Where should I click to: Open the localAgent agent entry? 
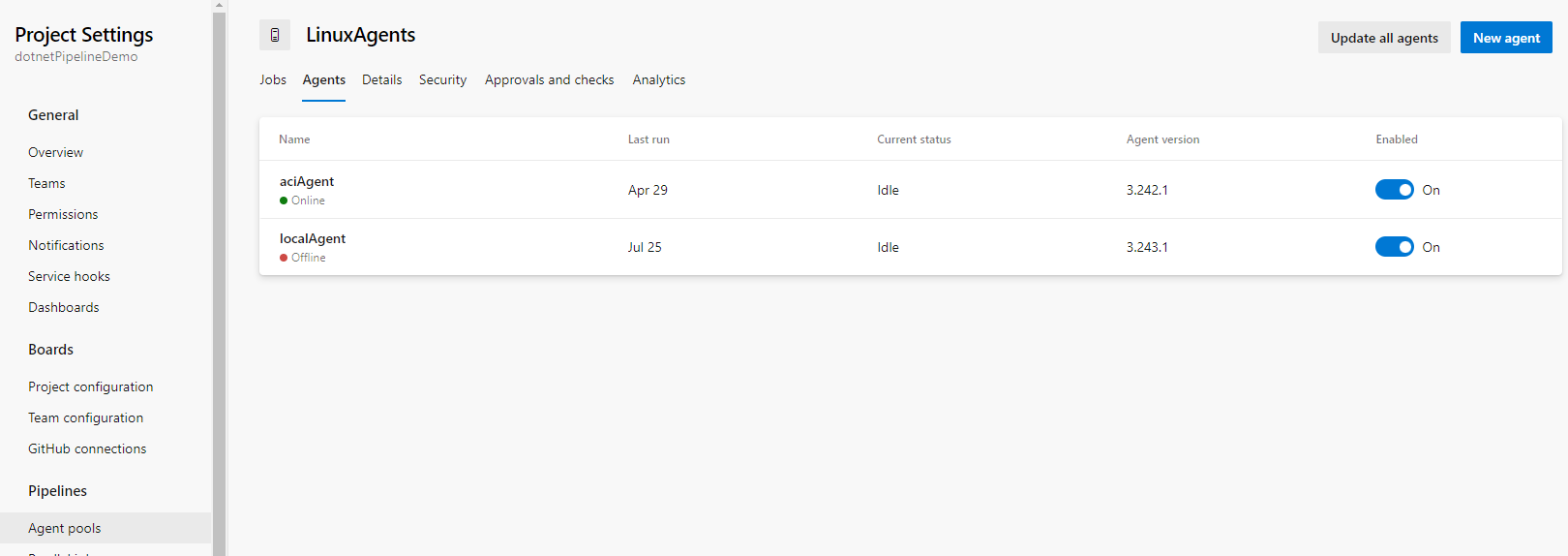pyautogui.click(x=313, y=238)
